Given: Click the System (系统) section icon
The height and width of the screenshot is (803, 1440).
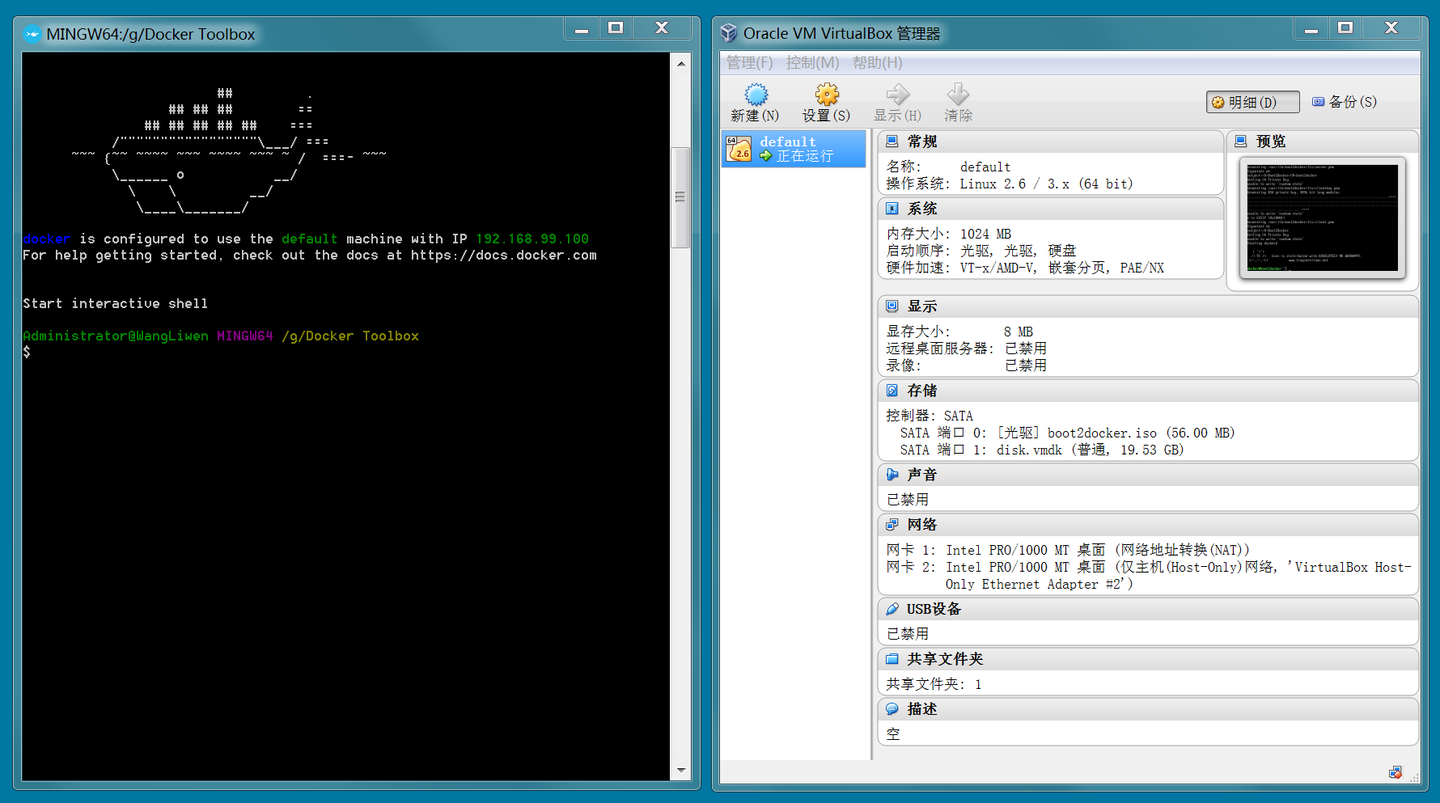Looking at the screenshot, I should pyautogui.click(x=892, y=209).
